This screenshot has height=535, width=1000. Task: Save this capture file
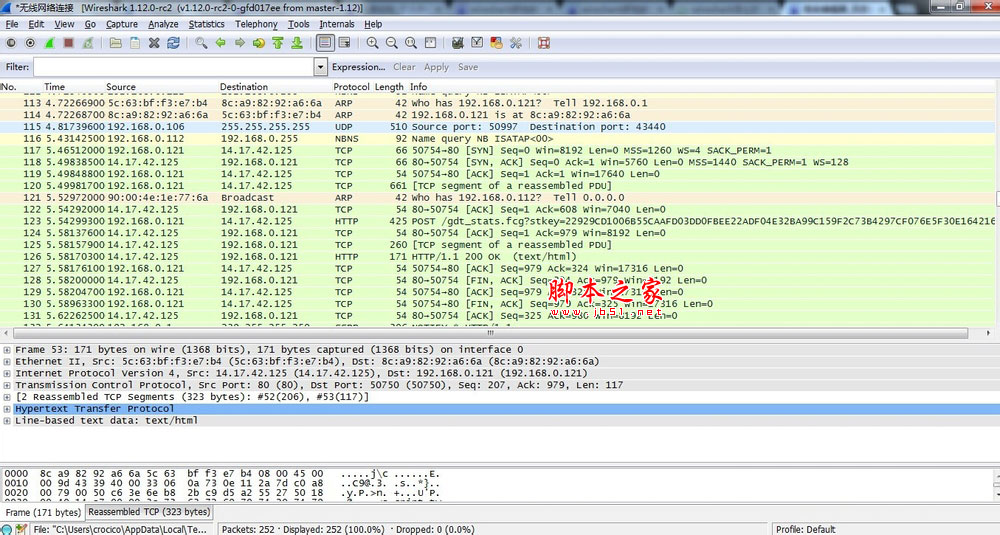[x=135, y=43]
